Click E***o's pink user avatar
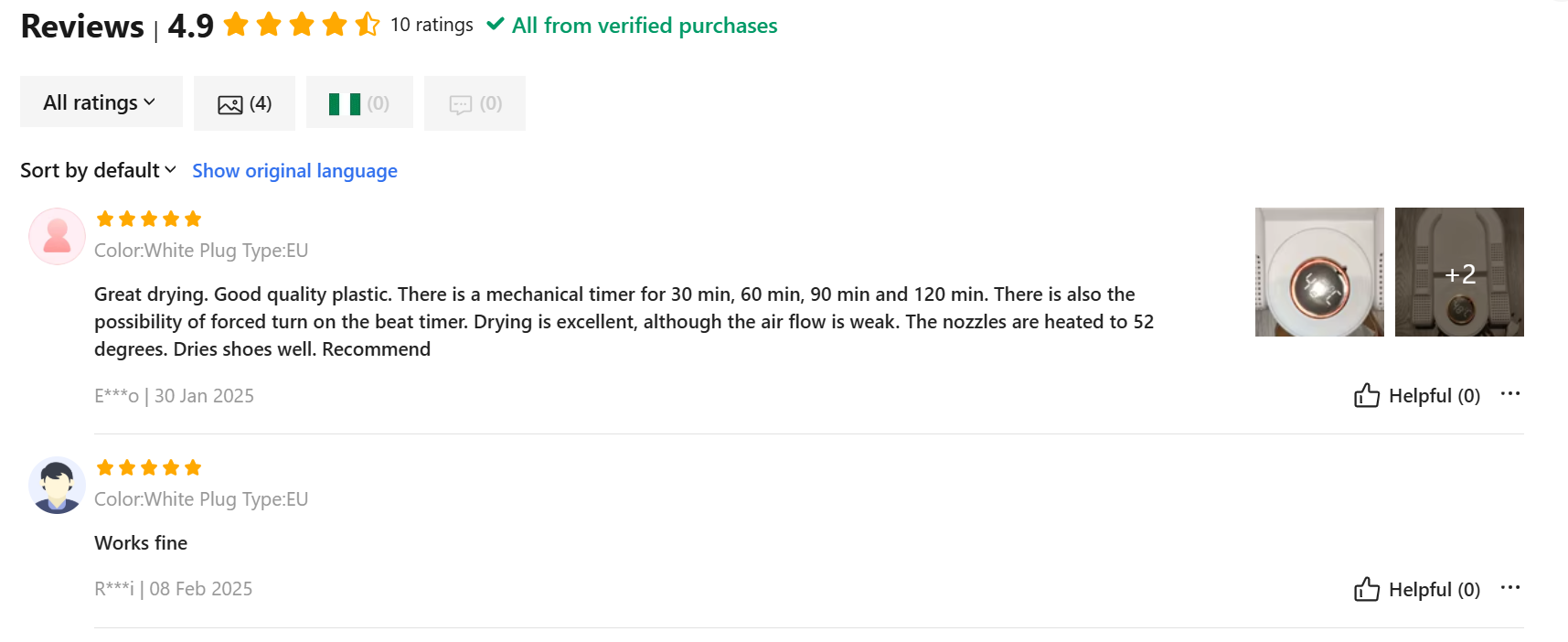Screen dimensions: 1568x642 coord(57,236)
